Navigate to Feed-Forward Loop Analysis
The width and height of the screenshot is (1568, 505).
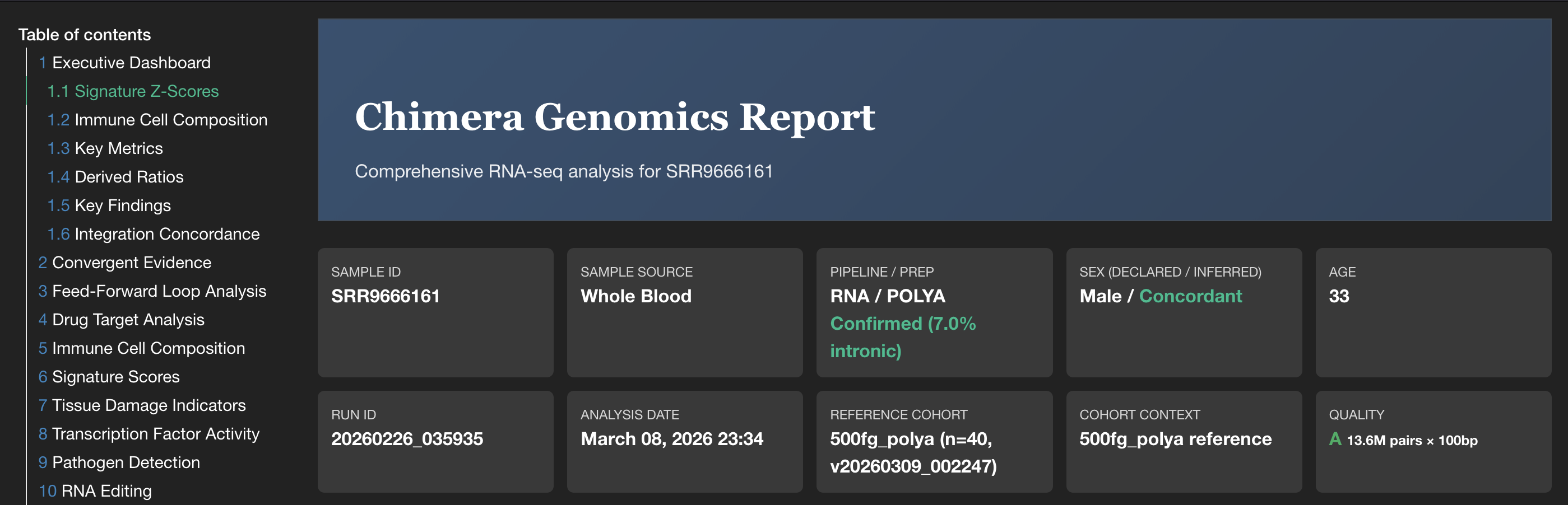coord(160,291)
